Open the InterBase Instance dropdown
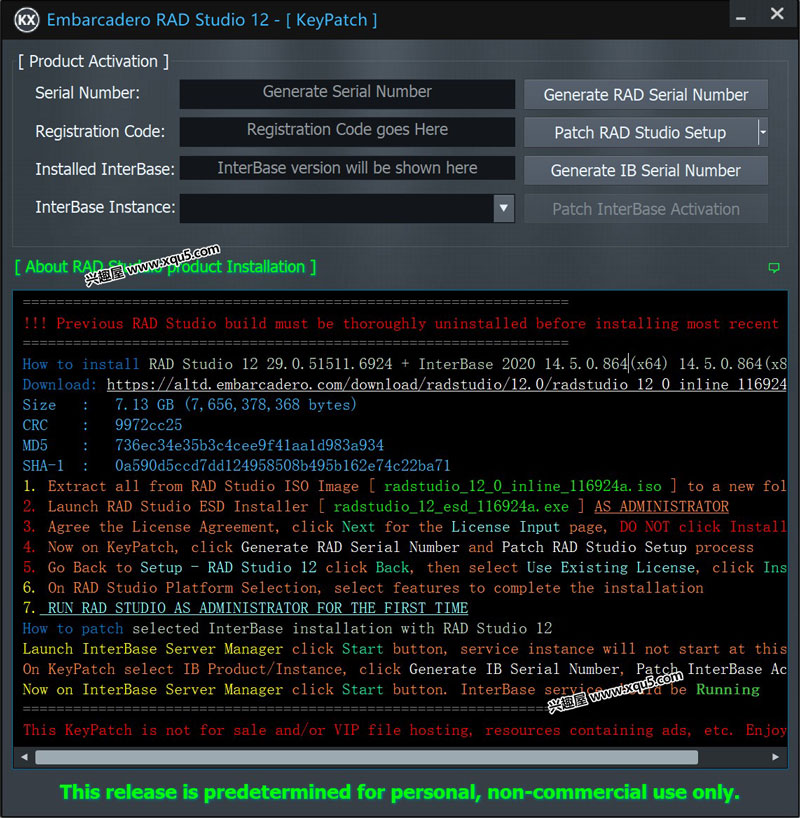Screen dimensions: 800x818 [504, 208]
